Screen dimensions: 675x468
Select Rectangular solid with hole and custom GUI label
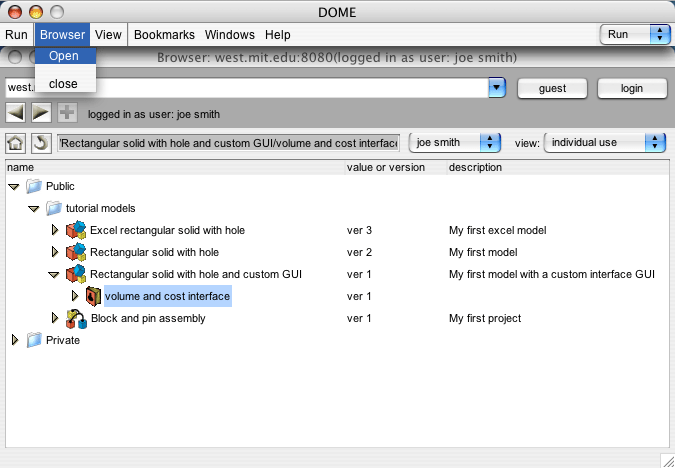click(196, 274)
